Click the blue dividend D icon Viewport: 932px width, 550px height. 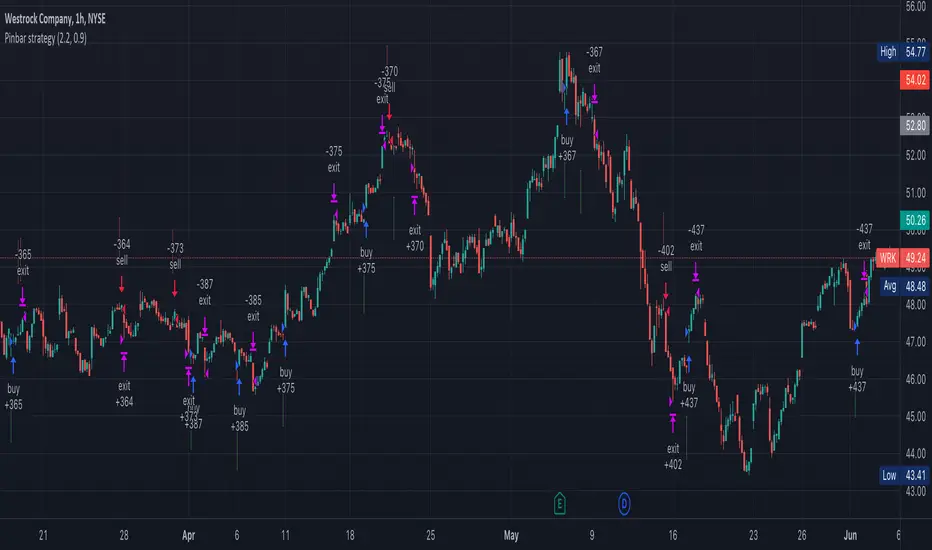pyautogui.click(x=624, y=504)
